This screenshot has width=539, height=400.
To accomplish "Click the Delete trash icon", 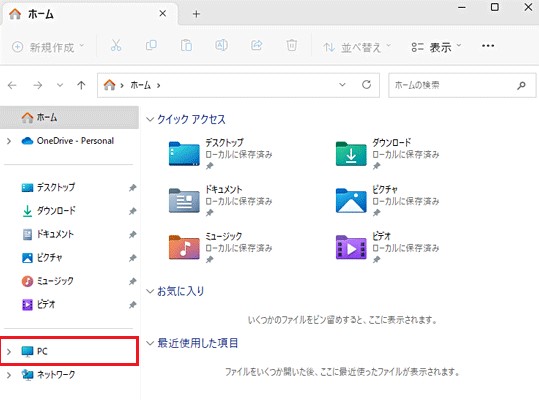I will pyautogui.click(x=292, y=45).
